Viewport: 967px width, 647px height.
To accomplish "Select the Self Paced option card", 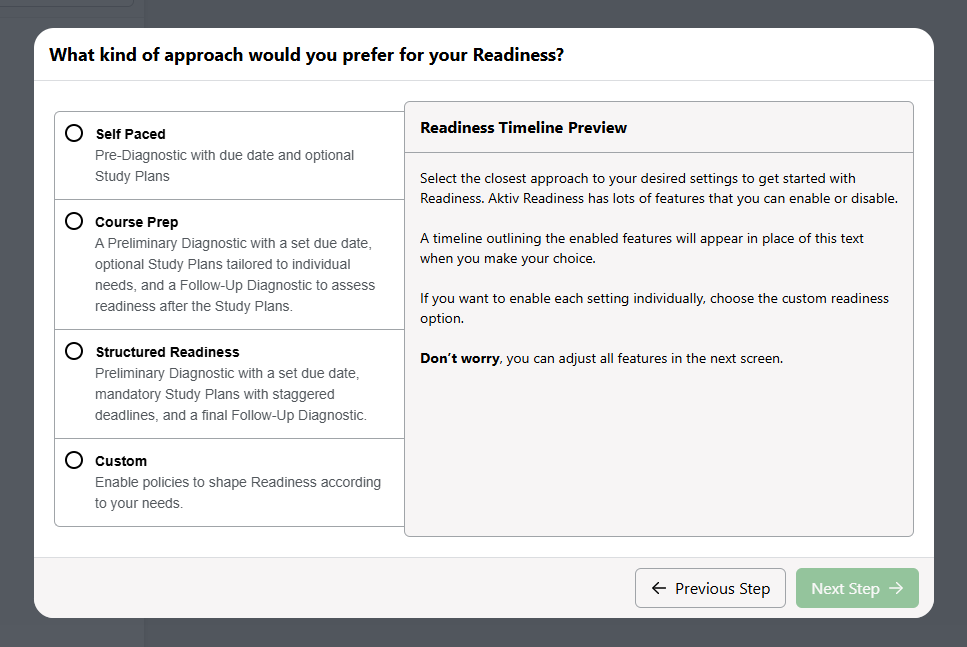I will (228, 155).
